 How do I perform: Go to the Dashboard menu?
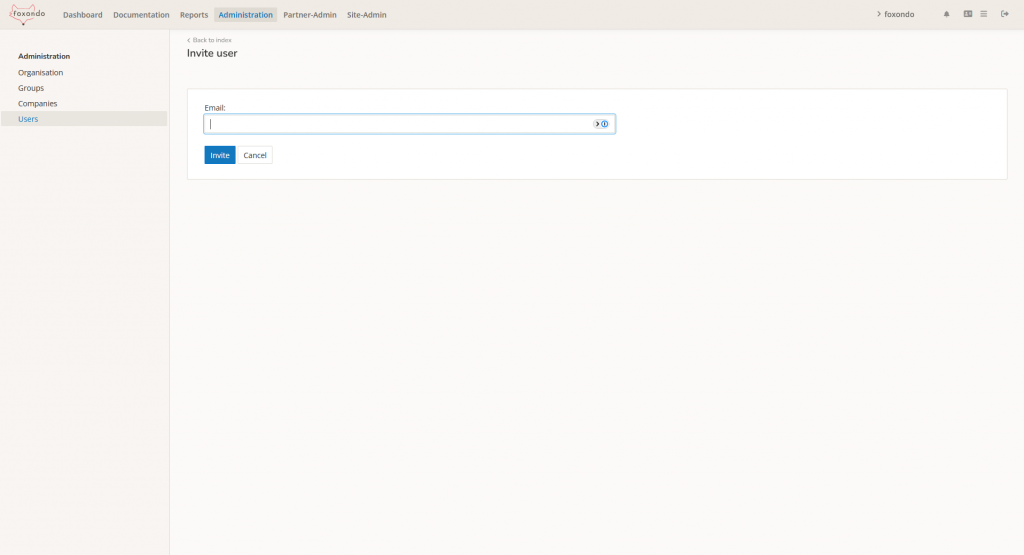(x=82, y=14)
